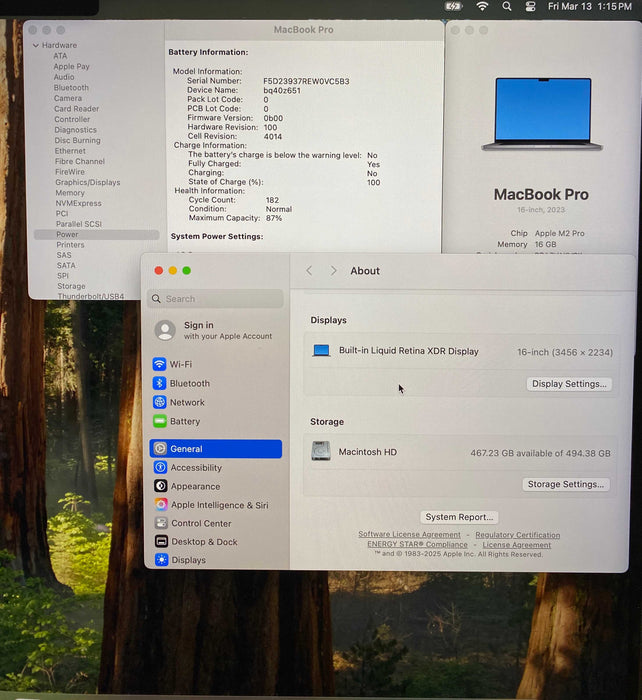The width and height of the screenshot is (642, 700).
Task: Select Disc Burning in hardware list
Action: coord(77,140)
